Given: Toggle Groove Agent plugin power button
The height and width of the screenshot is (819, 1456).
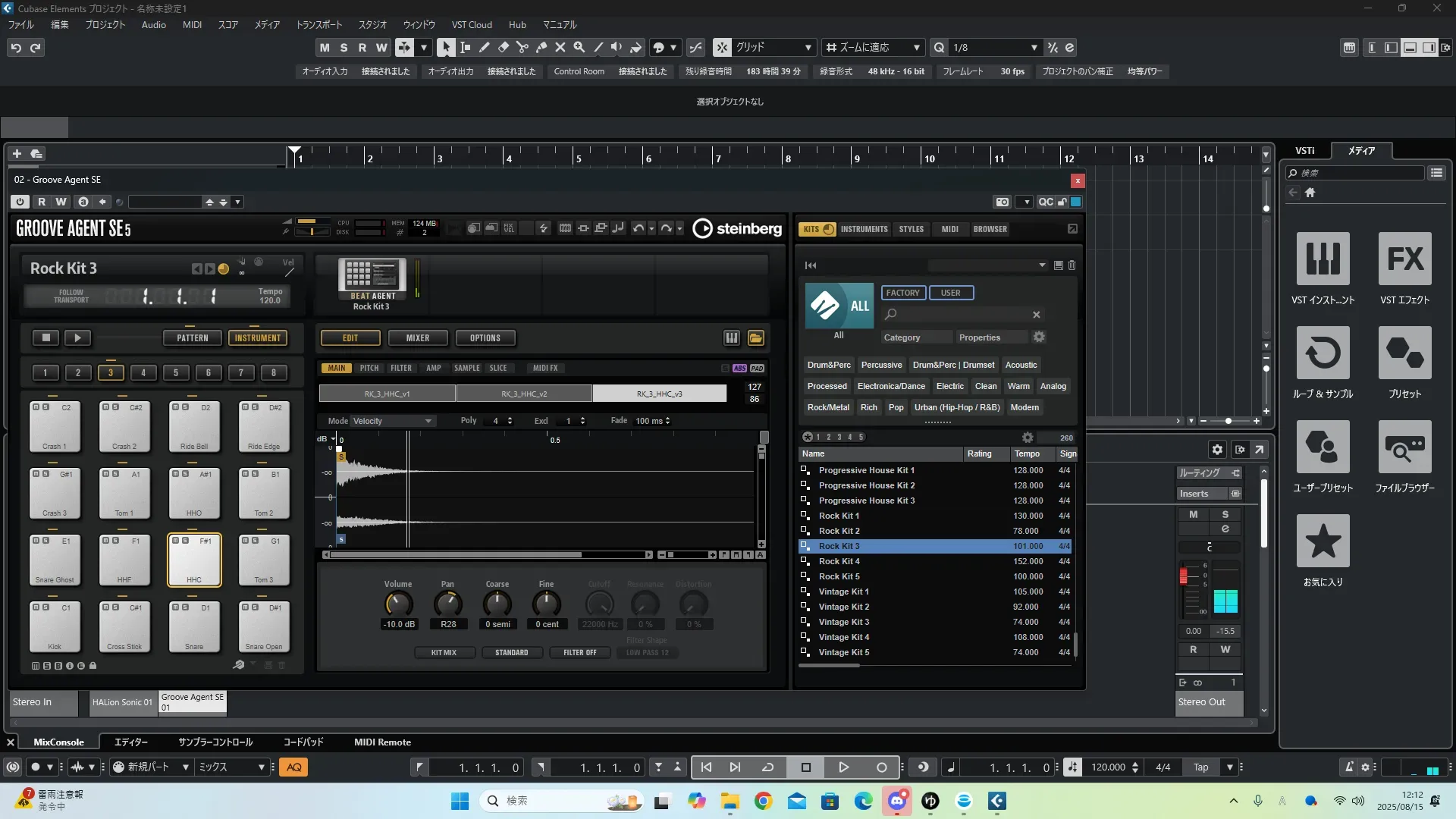Looking at the screenshot, I should click(20, 202).
